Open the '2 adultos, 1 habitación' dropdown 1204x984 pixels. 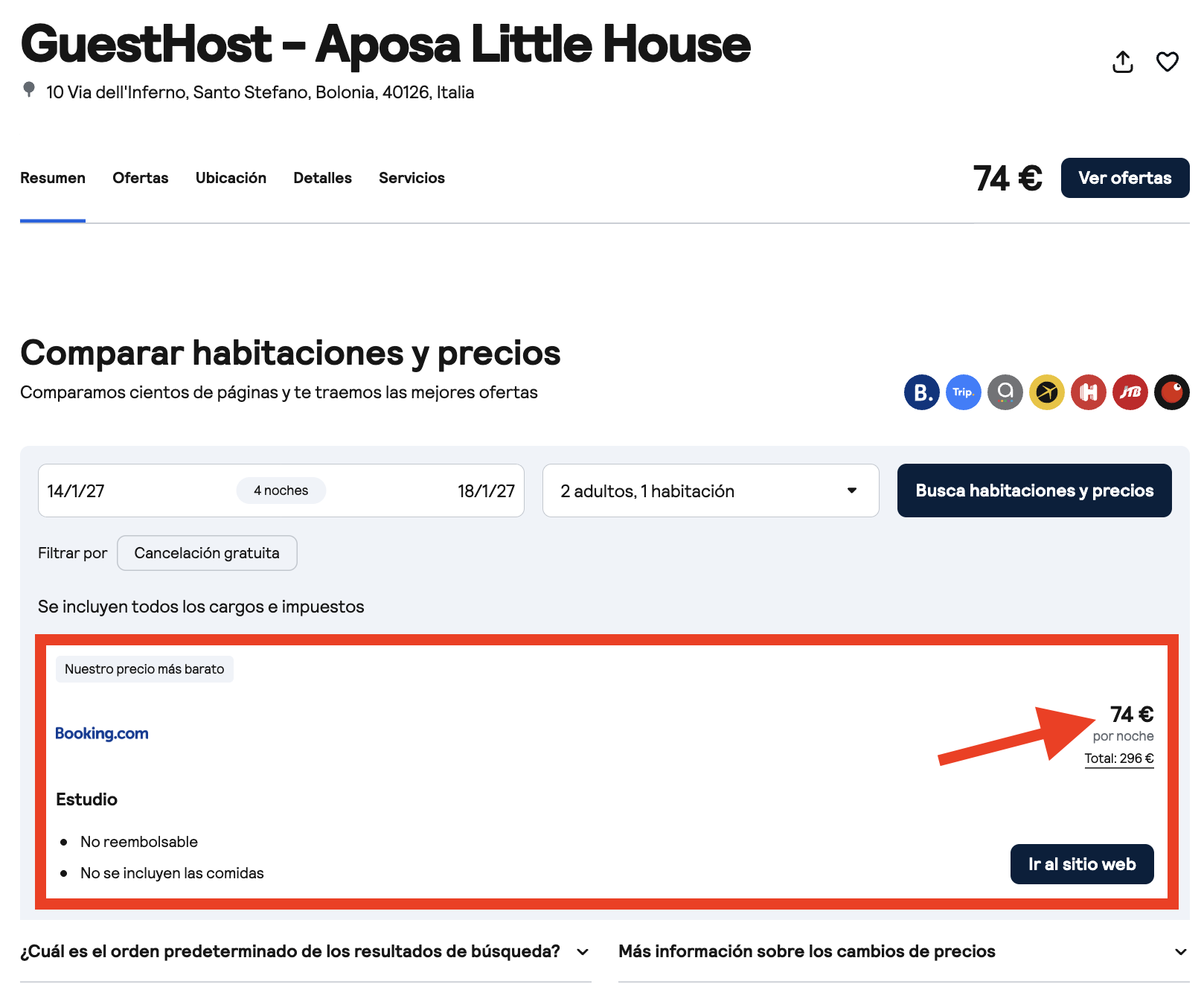(711, 491)
